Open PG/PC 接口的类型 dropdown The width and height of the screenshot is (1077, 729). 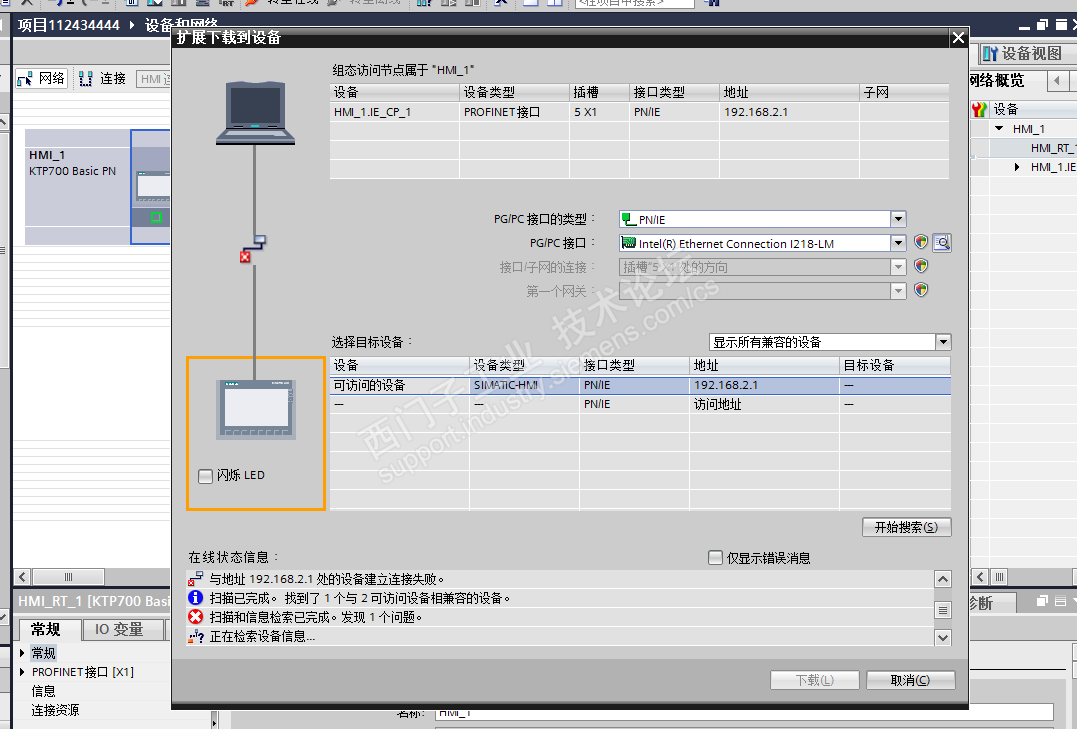click(x=898, y=219)
